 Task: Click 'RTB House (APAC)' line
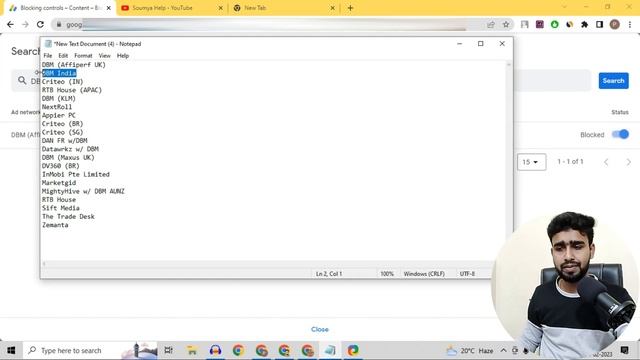coord(72,90)
